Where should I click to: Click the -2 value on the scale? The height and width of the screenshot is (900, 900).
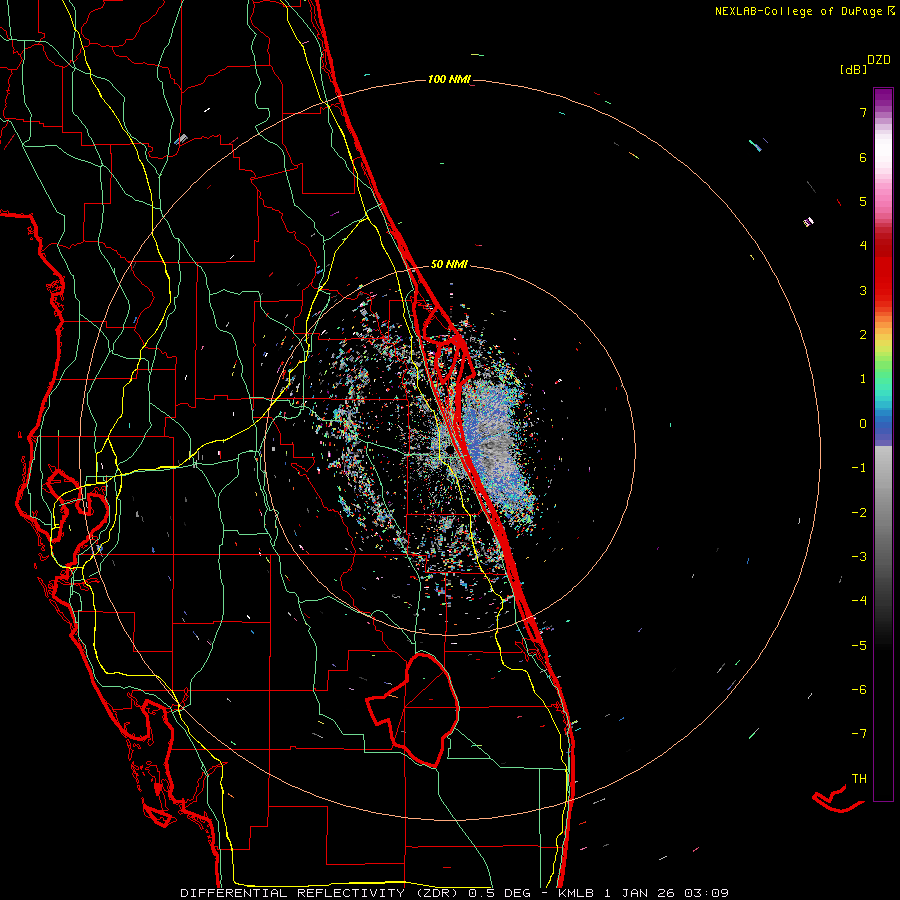[859, 513]
